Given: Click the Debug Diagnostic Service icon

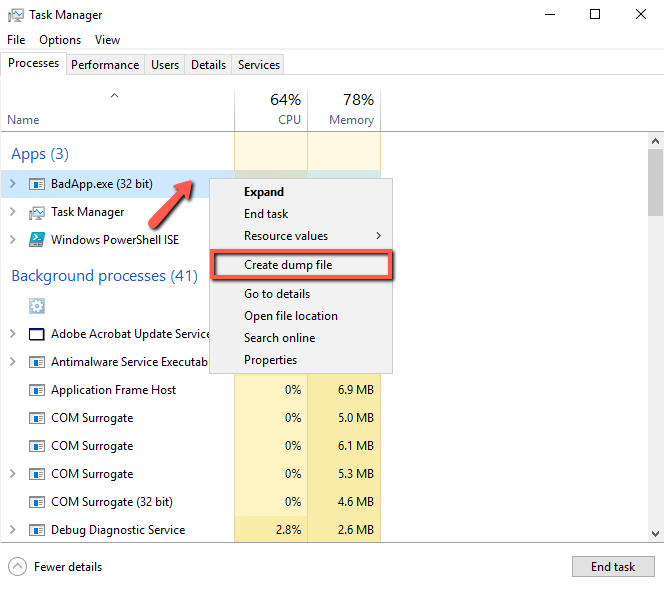Looking at the screenshot, I should point(37,530).
